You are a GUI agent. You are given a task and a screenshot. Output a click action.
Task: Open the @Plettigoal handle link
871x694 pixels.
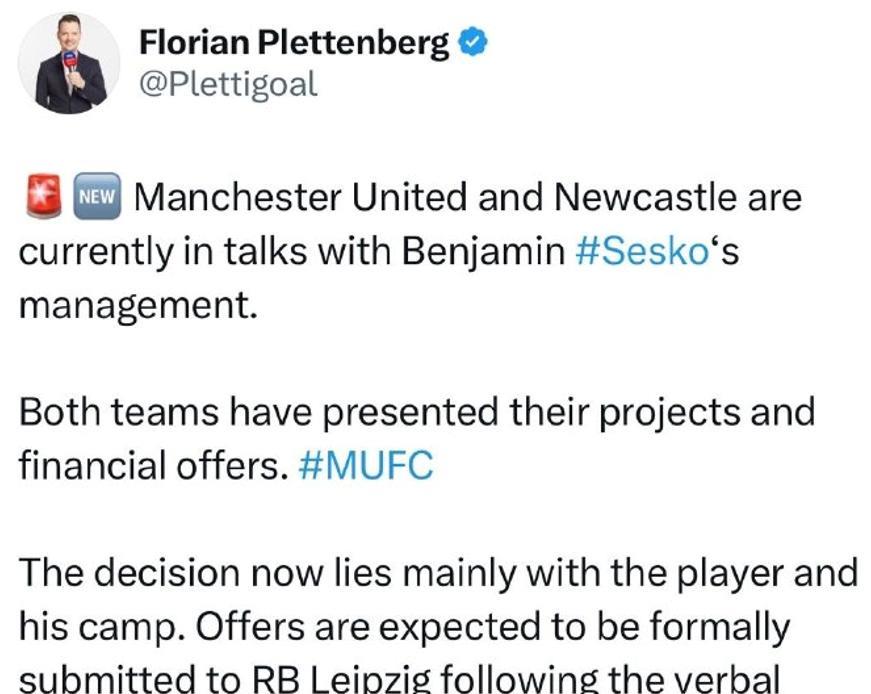pos(228,84)
